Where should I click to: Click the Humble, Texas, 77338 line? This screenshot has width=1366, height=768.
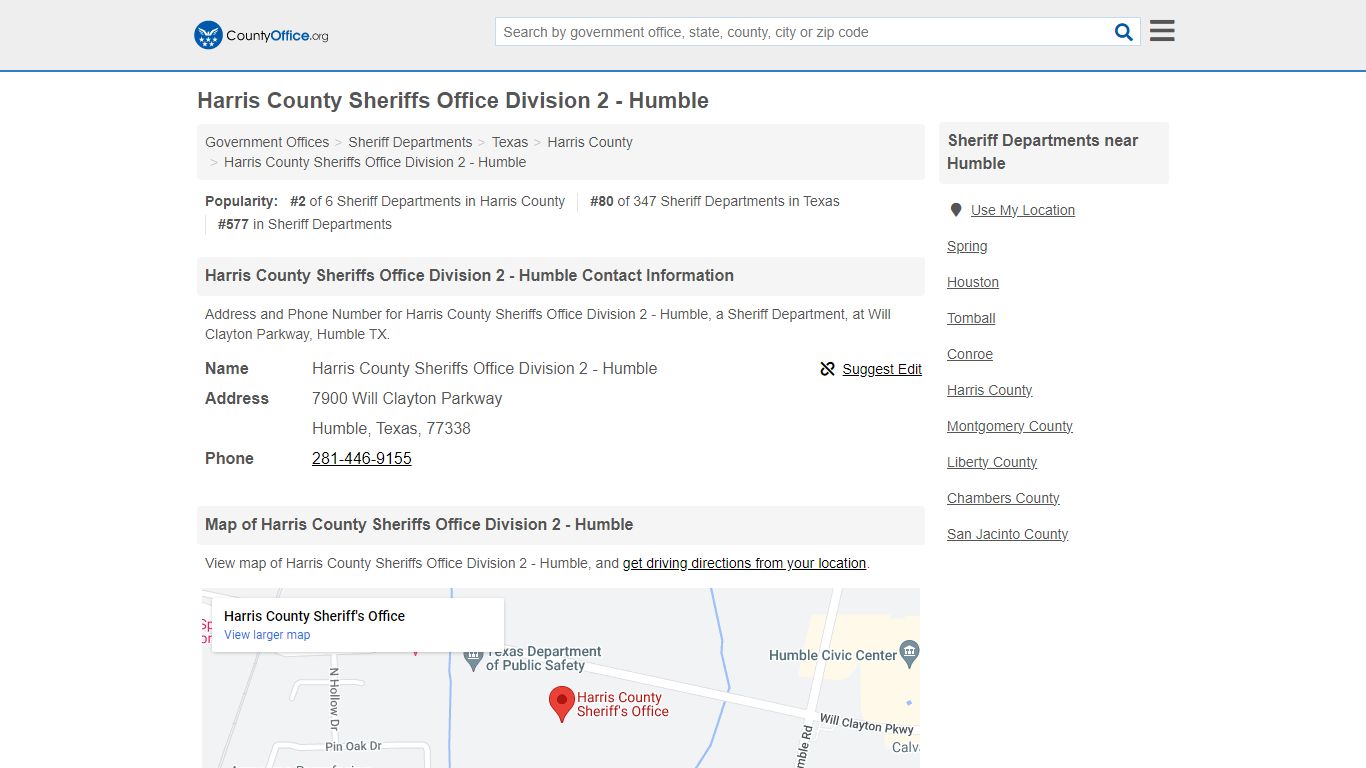point(391,428)
